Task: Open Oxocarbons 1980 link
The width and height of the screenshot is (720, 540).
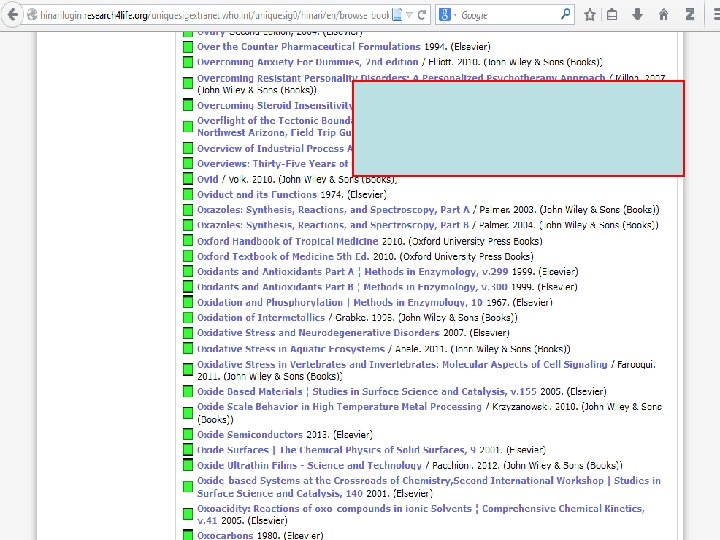Action: tap(225, 535)
